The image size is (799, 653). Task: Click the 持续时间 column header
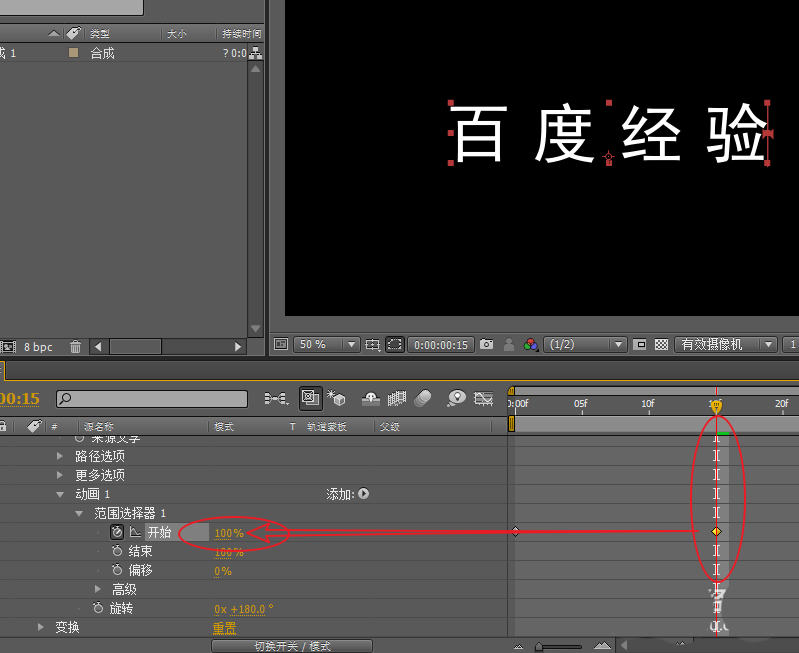tap(242, 34)
